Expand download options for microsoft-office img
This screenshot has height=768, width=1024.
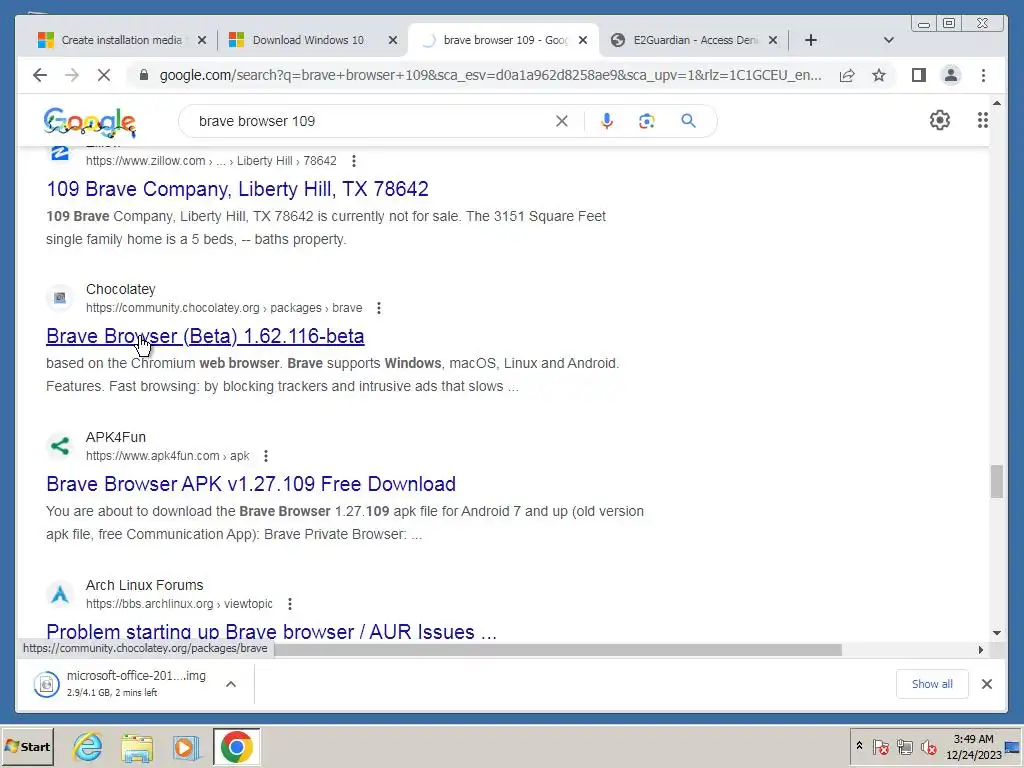point(231,684)
